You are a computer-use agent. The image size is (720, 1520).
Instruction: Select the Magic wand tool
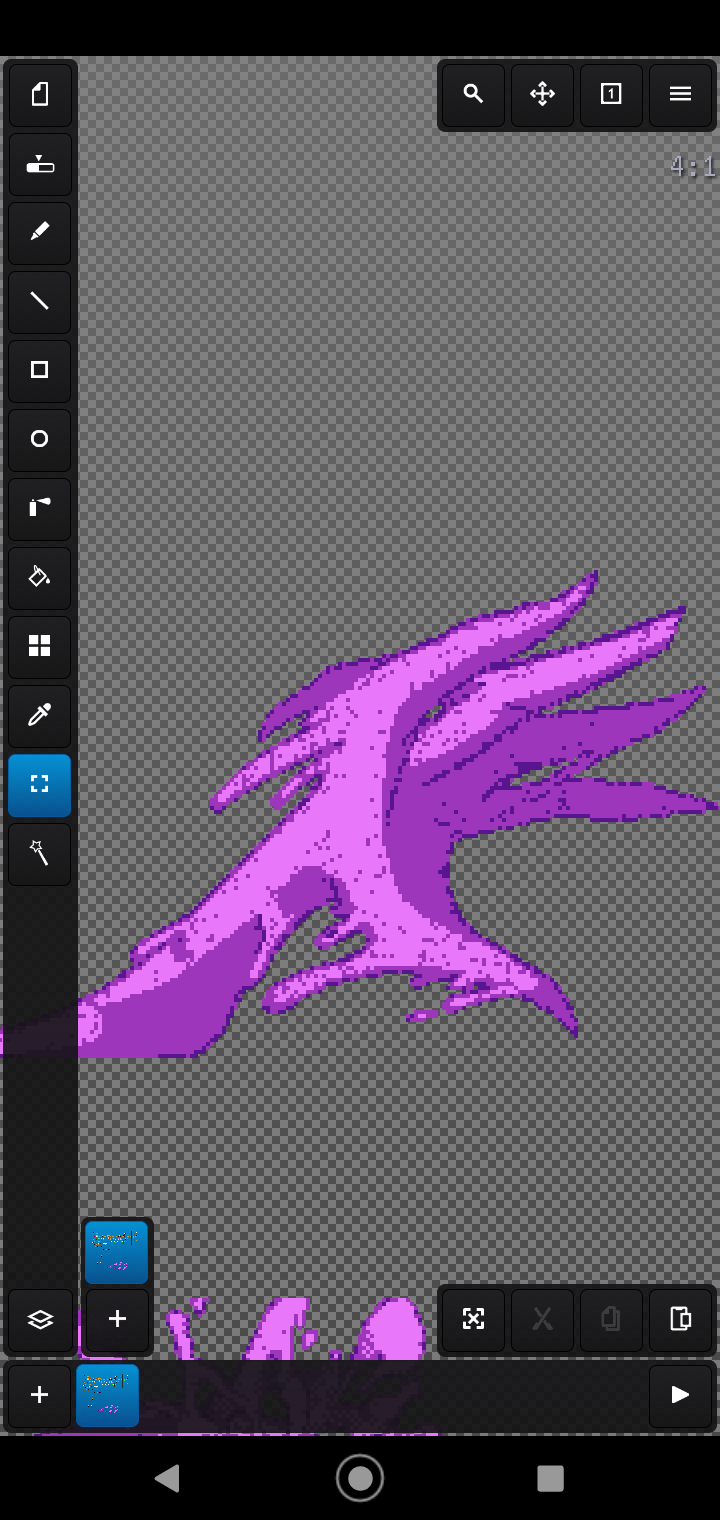tap(40, 854)
